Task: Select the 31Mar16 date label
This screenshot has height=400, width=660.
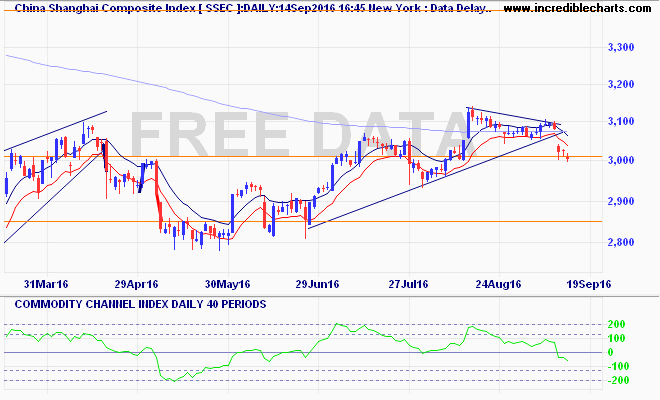Action: tap(46, 285)
